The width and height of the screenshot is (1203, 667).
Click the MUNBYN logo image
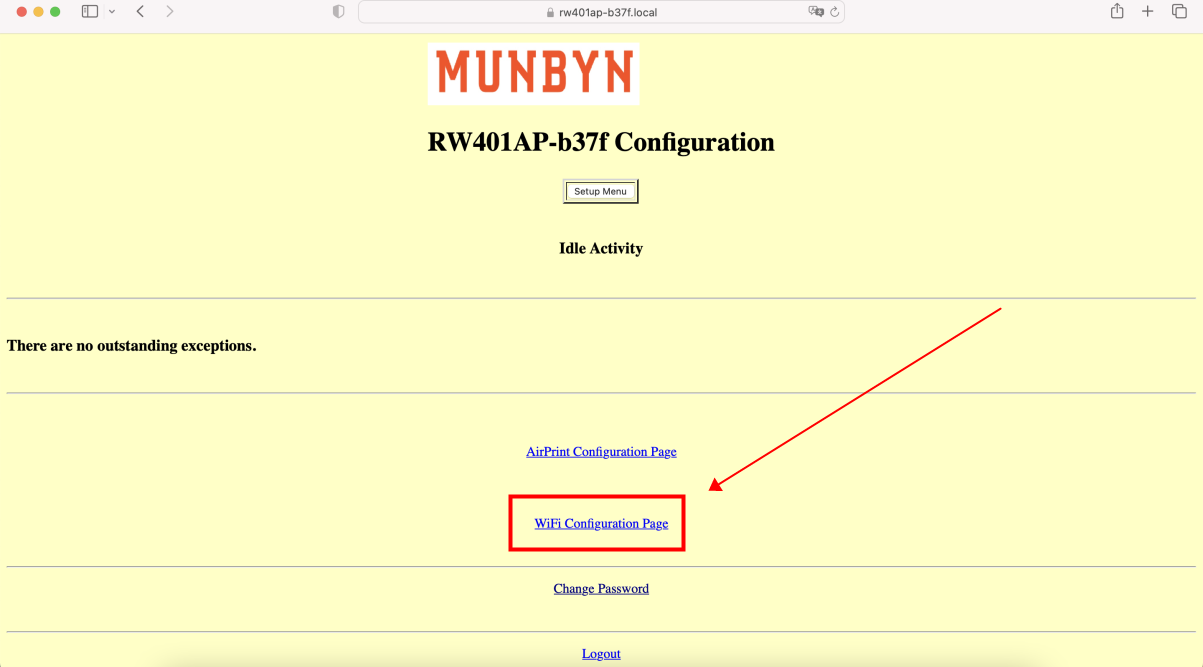click(534, 73)
